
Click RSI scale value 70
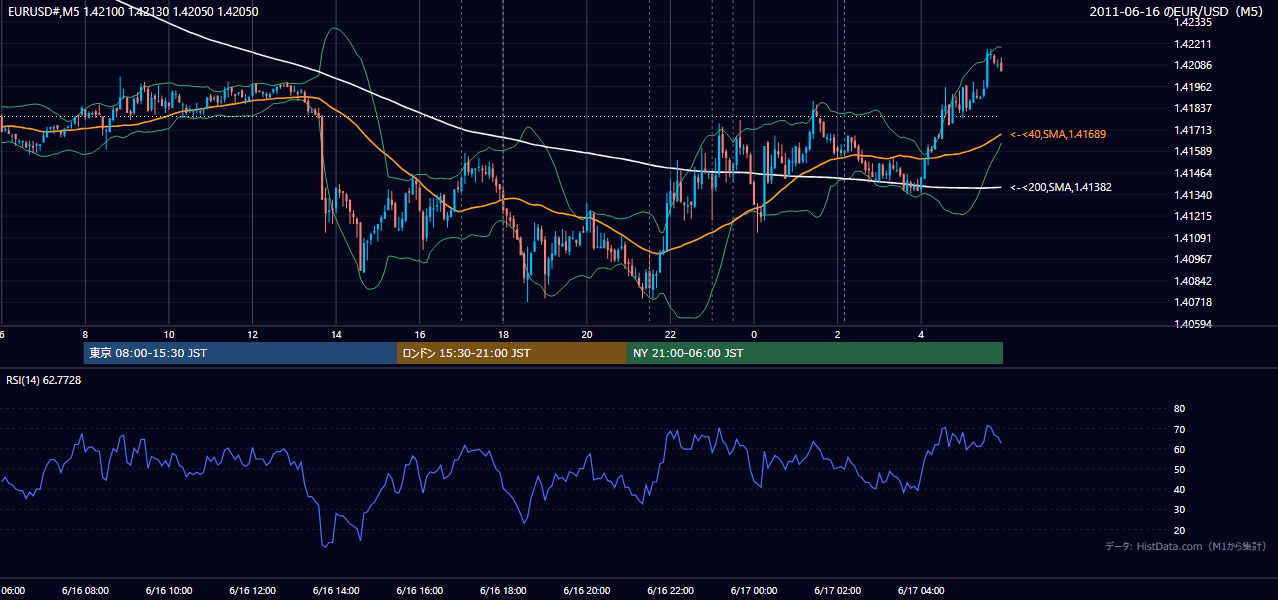click(x=1179, y=429)
